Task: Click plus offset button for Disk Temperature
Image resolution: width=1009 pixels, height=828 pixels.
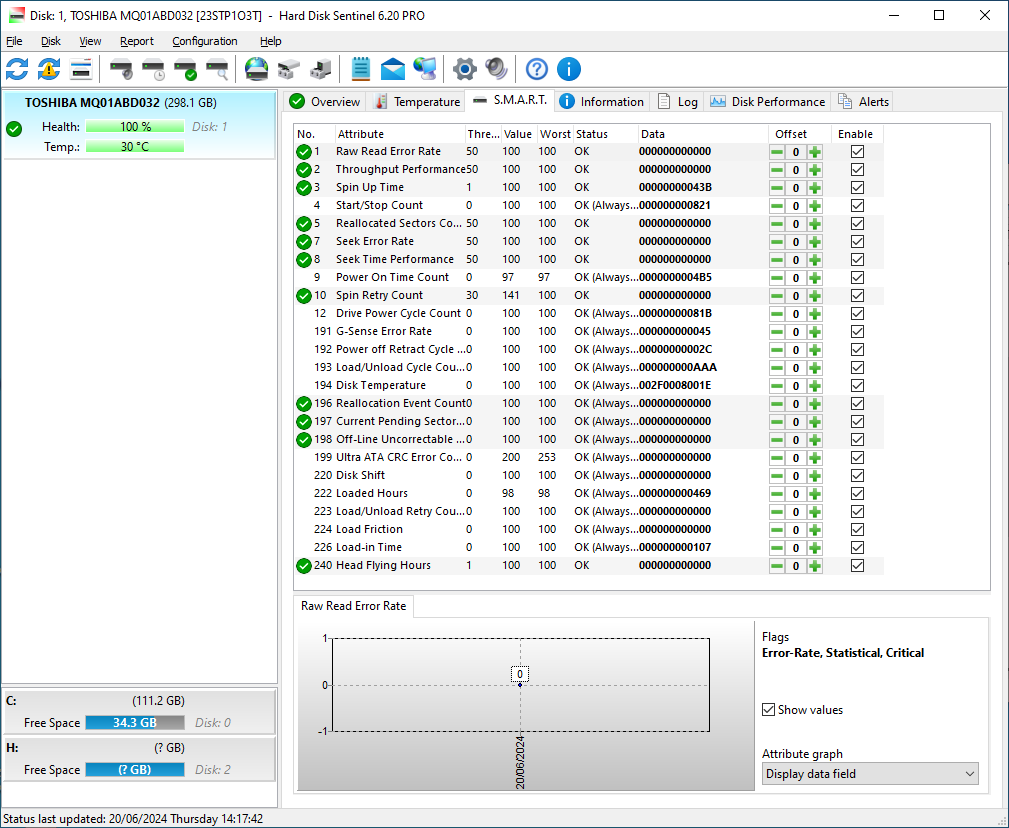Action: (x=815, y=386)
